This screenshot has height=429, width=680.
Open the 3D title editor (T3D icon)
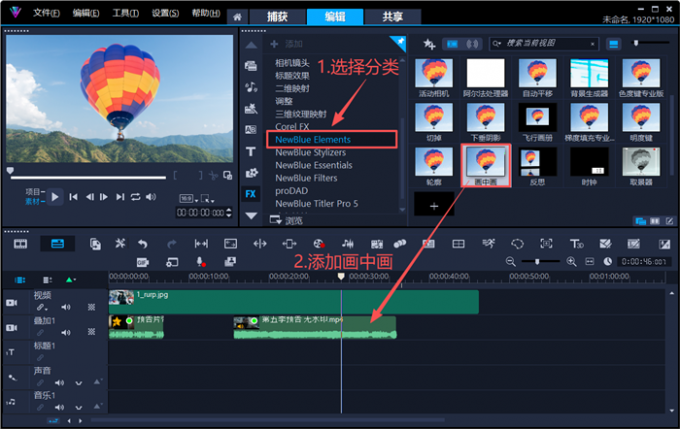tap(576, 244)
